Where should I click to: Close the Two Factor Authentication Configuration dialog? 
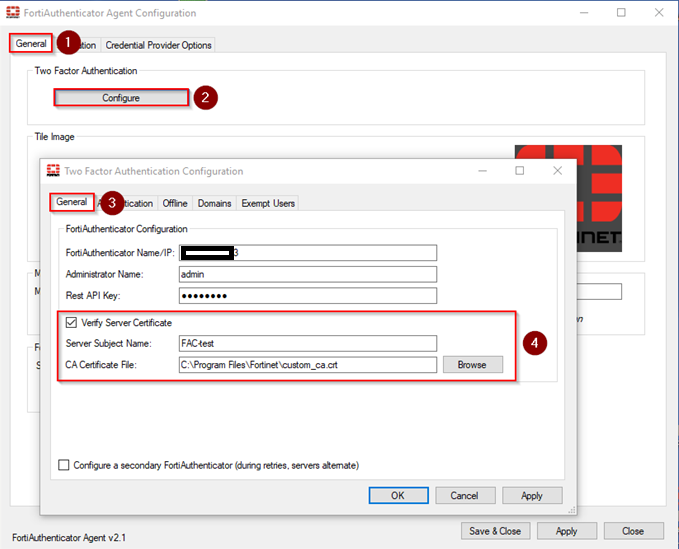coord(557,171)
